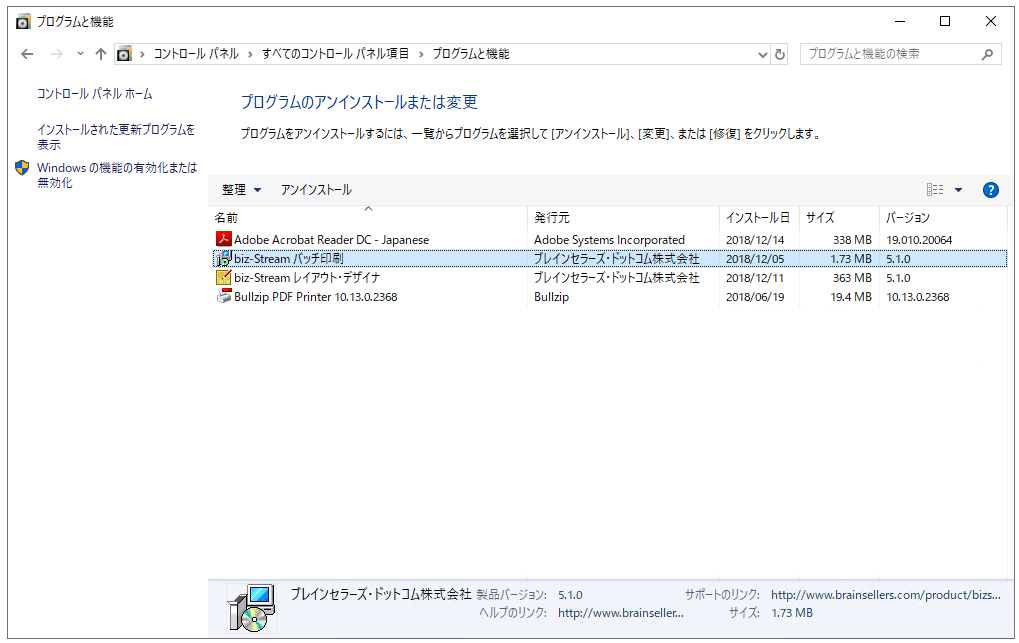The height and width of the screenshot is (643, 1019).
Task: Click install date 2018/12/14
Action: coord(755,240)
